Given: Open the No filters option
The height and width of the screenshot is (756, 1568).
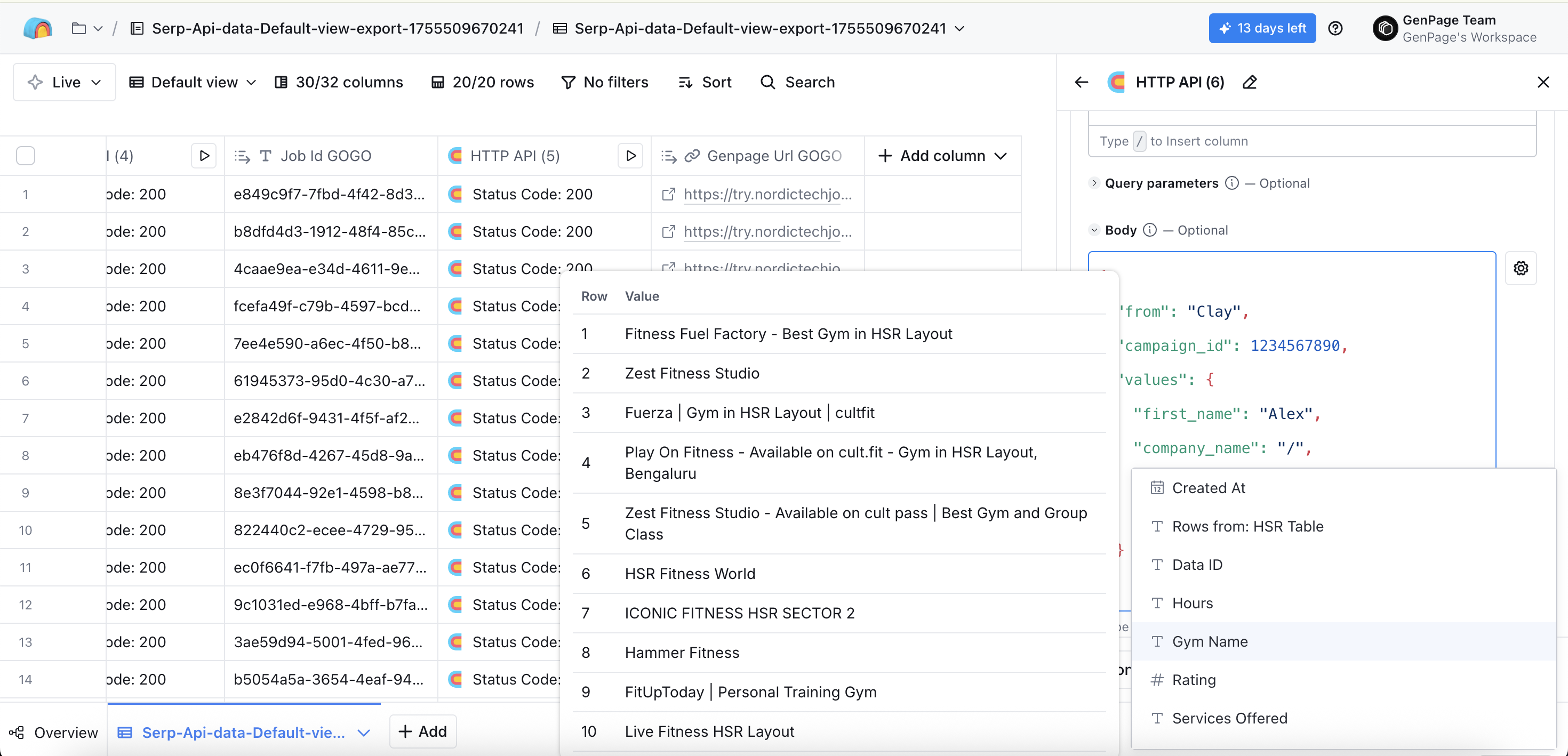Looking at the screenshot, I should click(x=604, y=82).
